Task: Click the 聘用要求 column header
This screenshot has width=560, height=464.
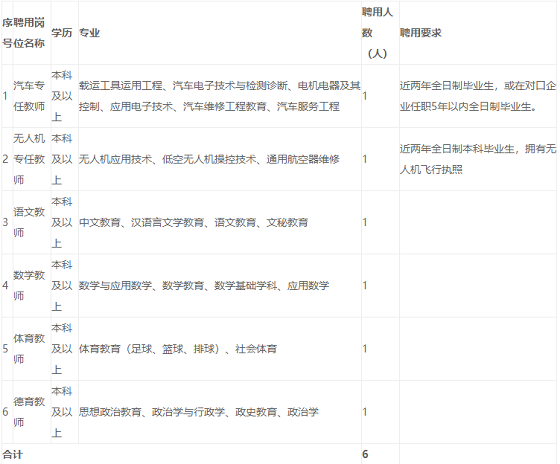Action: [x=421, y=33]
